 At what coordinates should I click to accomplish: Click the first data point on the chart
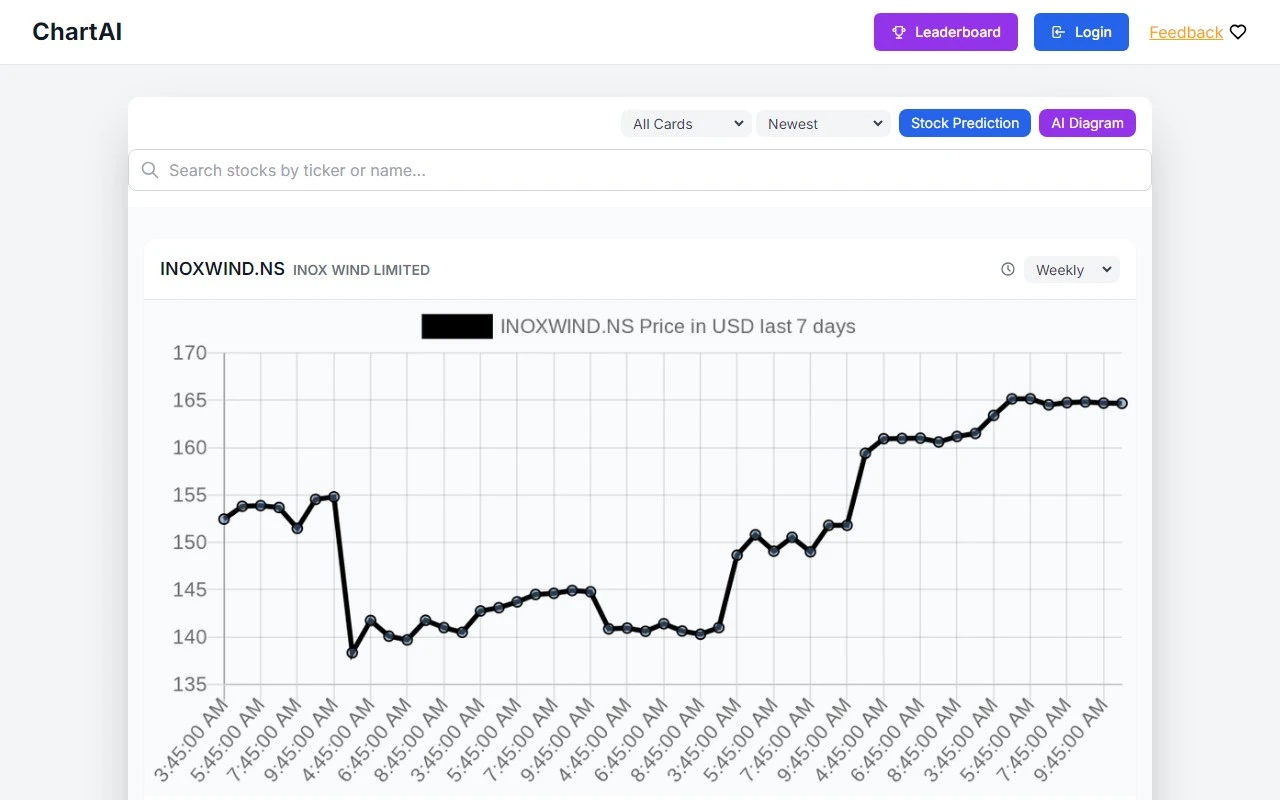(224, 519)
